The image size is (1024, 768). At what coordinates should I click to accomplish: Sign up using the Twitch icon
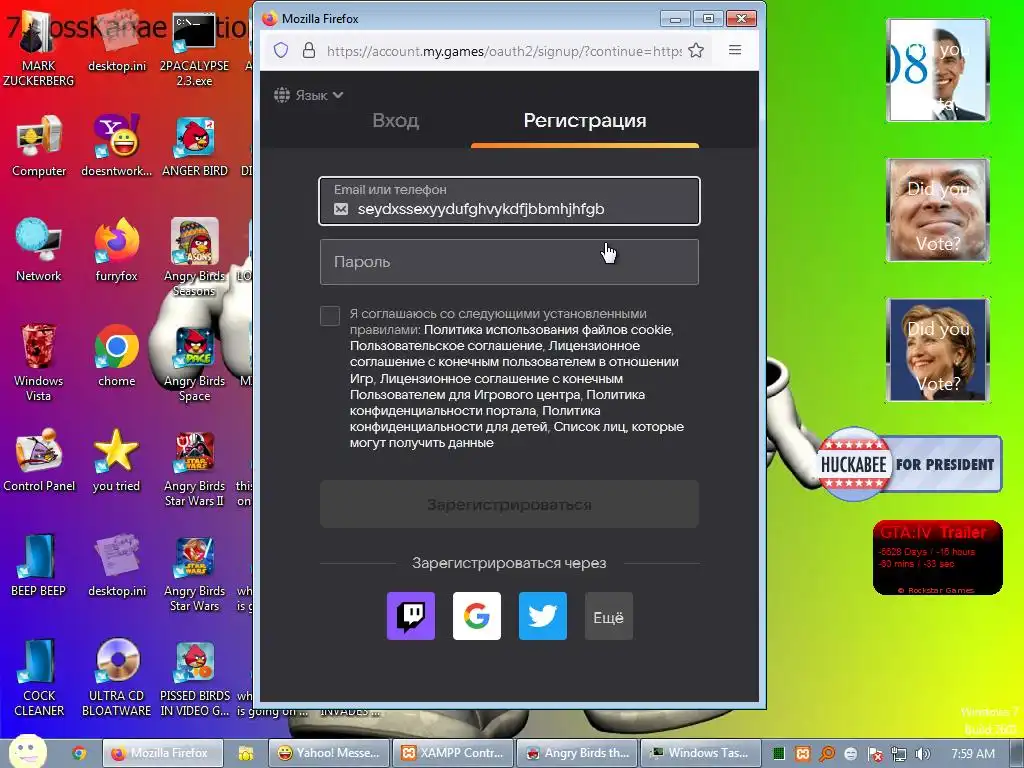[411, 616]
